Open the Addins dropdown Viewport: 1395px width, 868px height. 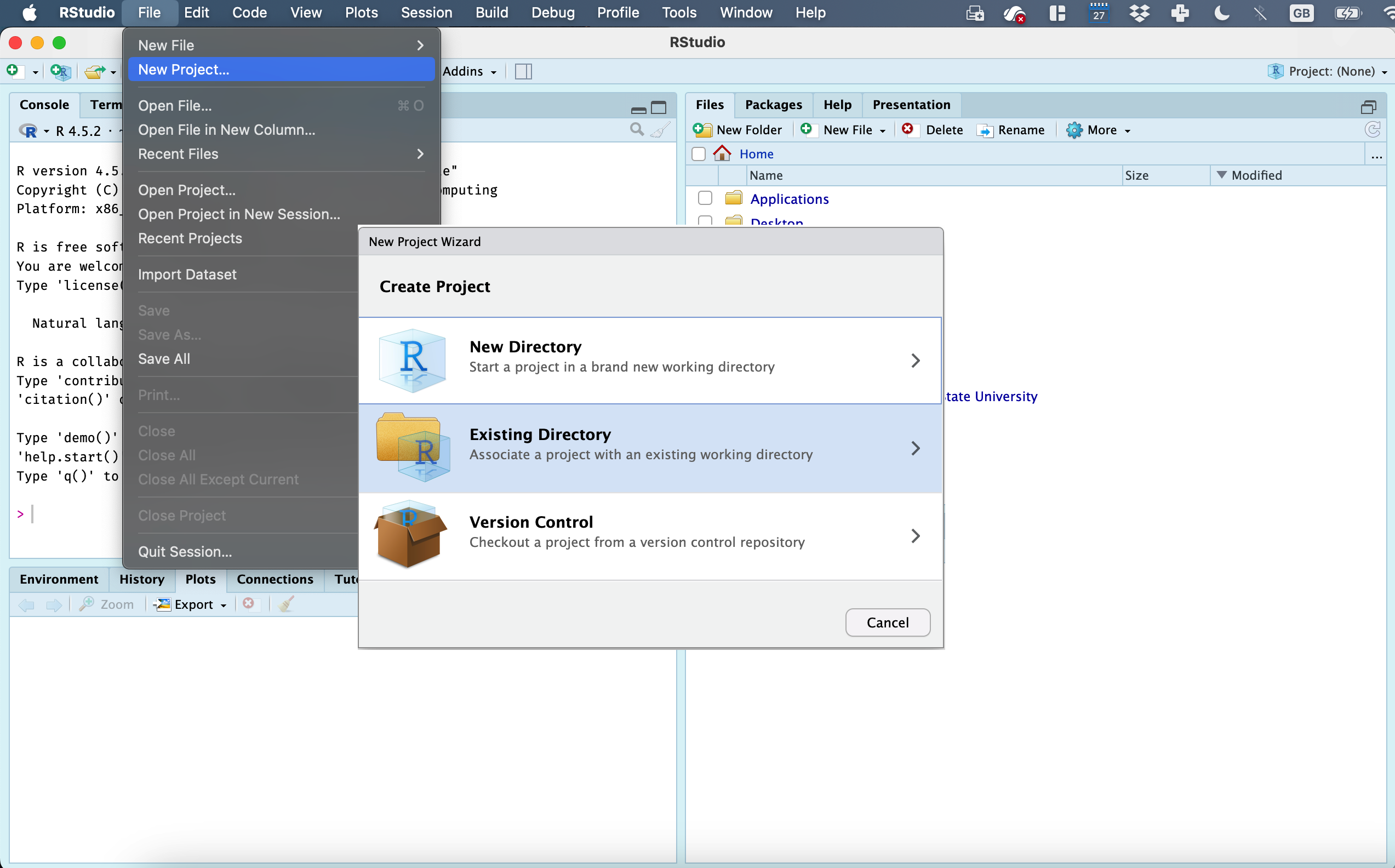click(x=469, y=71)
